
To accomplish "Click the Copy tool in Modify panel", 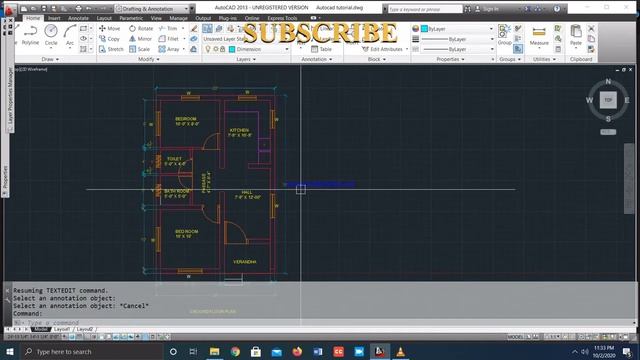I will pyautogui.click(x=109, y=39).
